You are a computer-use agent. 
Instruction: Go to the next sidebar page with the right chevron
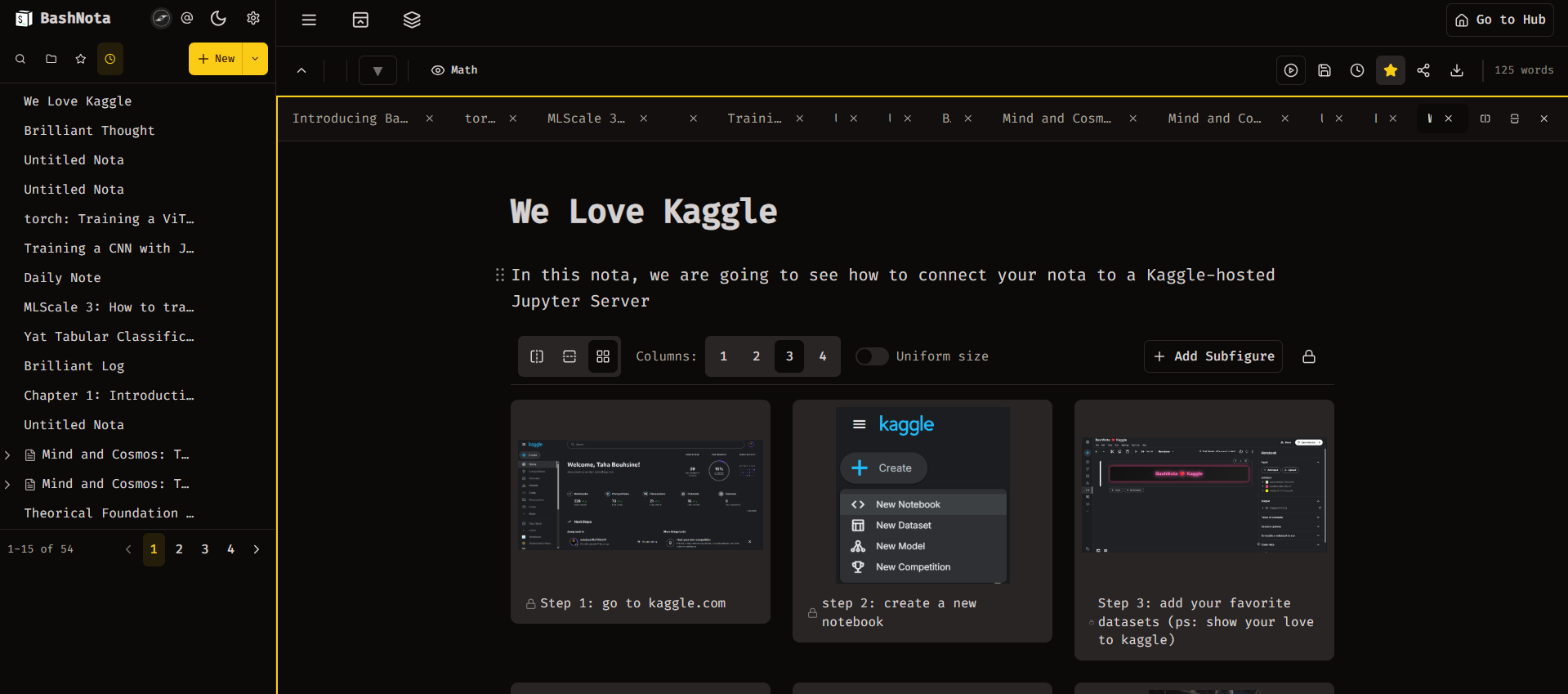257,549
